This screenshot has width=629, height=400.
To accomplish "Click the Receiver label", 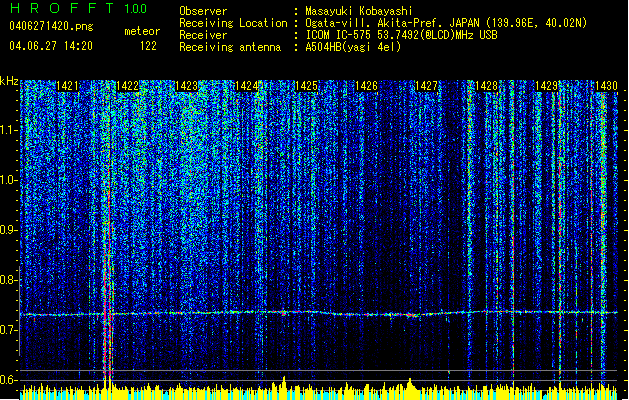I will point(203,35).
